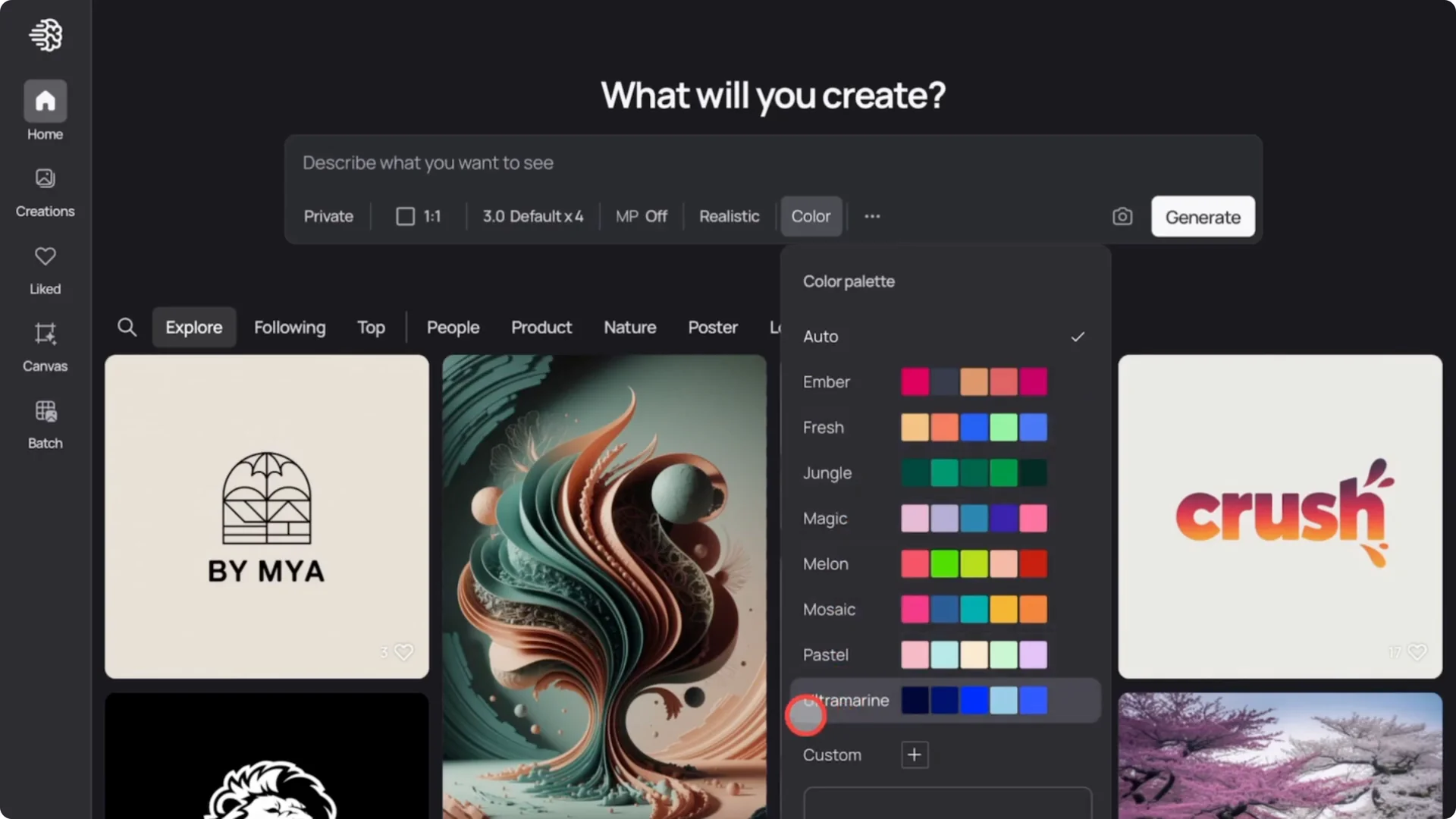Click the search magnifier icon
Image resolution: width=1456 pixels, height=819 pixels.
(127, 327)
